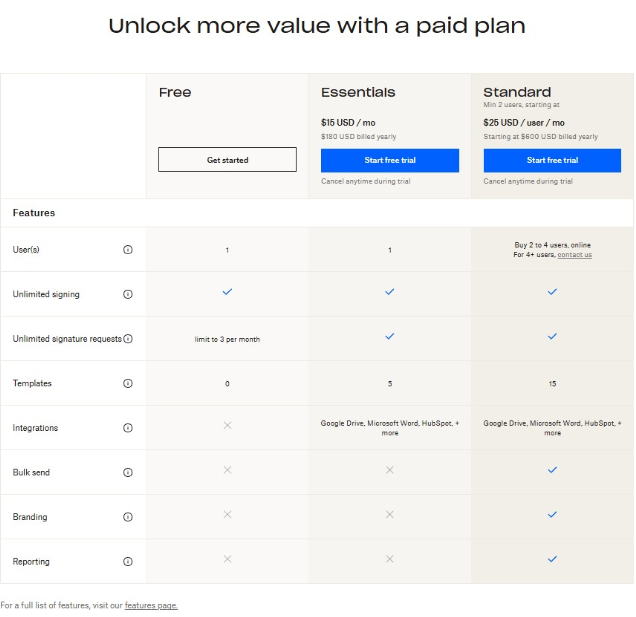This screenshot has height=617, width=636.
Task: Start free trial for Standard plan
Action: (552, 160)
